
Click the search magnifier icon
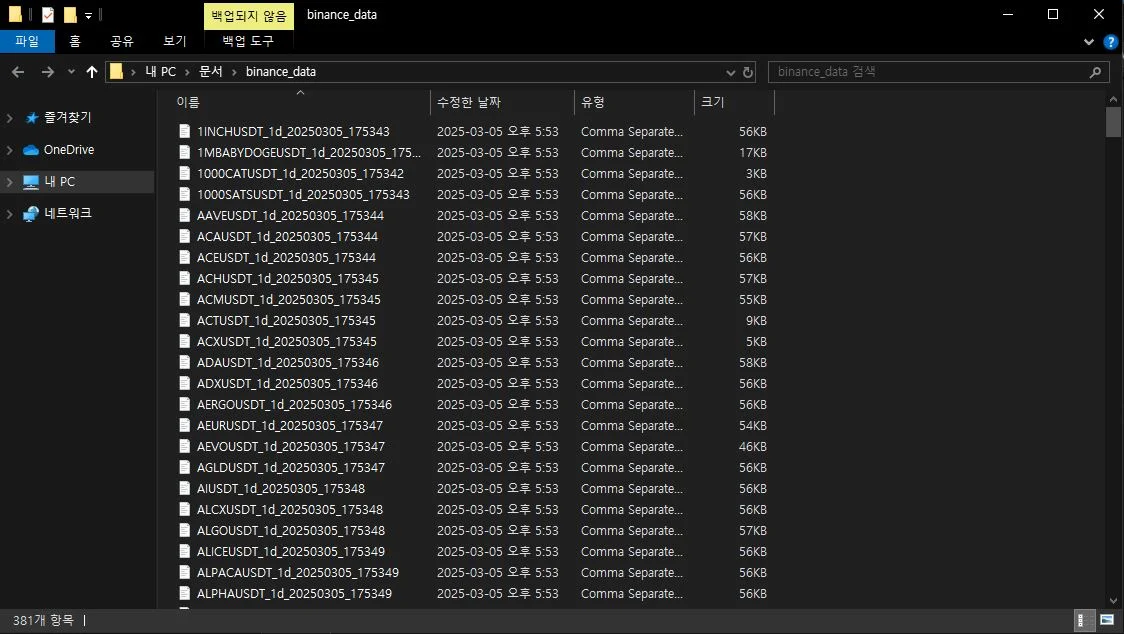click(x=1095, y=72)
